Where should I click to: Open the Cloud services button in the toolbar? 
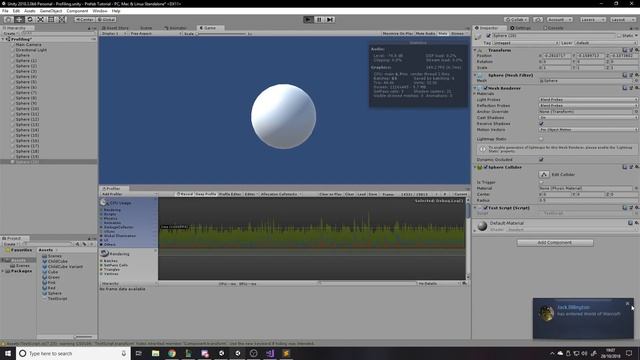(538, 19)
